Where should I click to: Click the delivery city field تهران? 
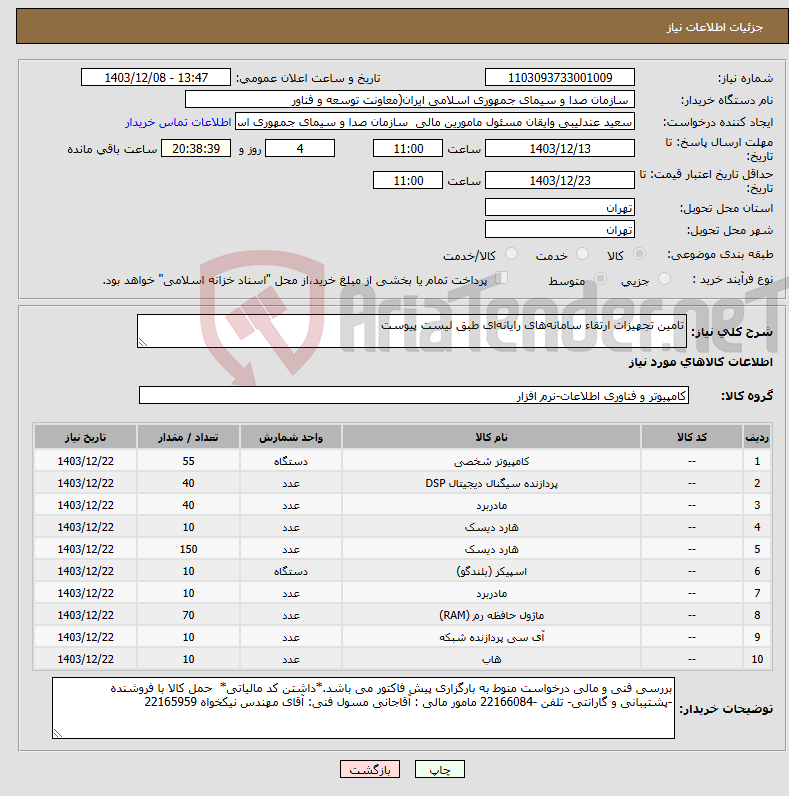pyautogui.click(x=560, y=229)
